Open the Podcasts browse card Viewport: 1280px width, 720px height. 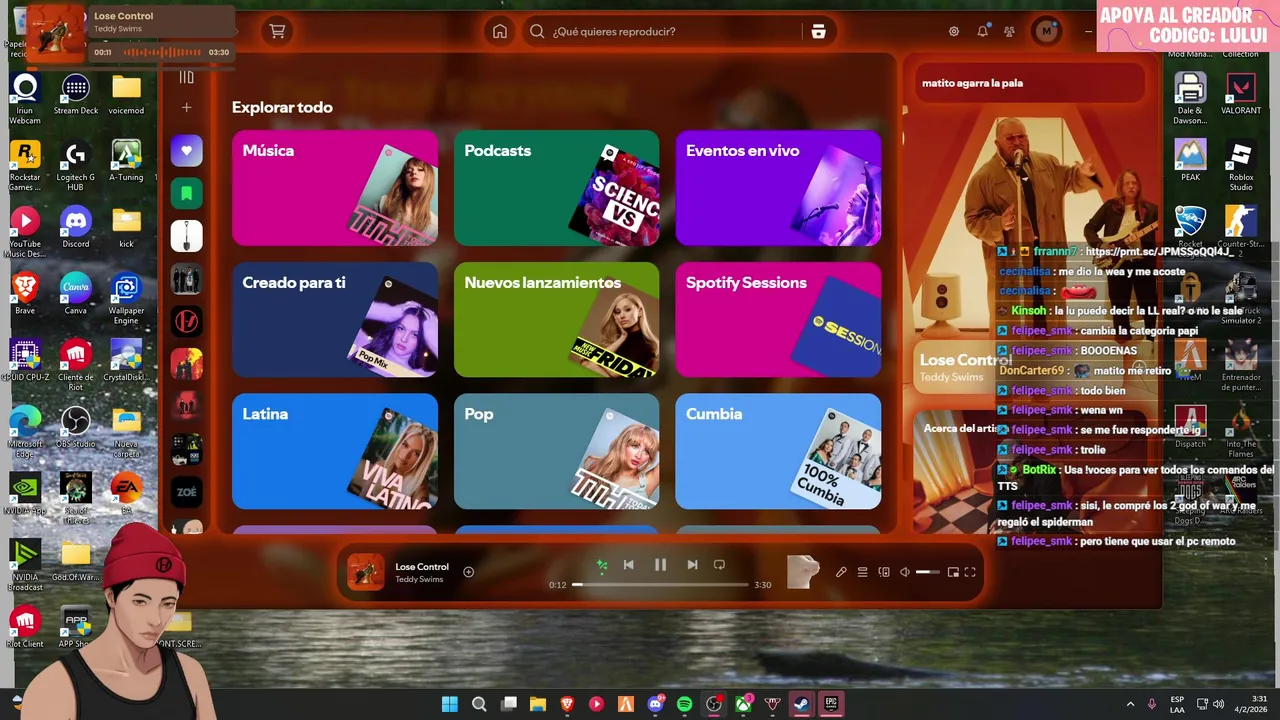pyautogui.click(x=557, y=188)
